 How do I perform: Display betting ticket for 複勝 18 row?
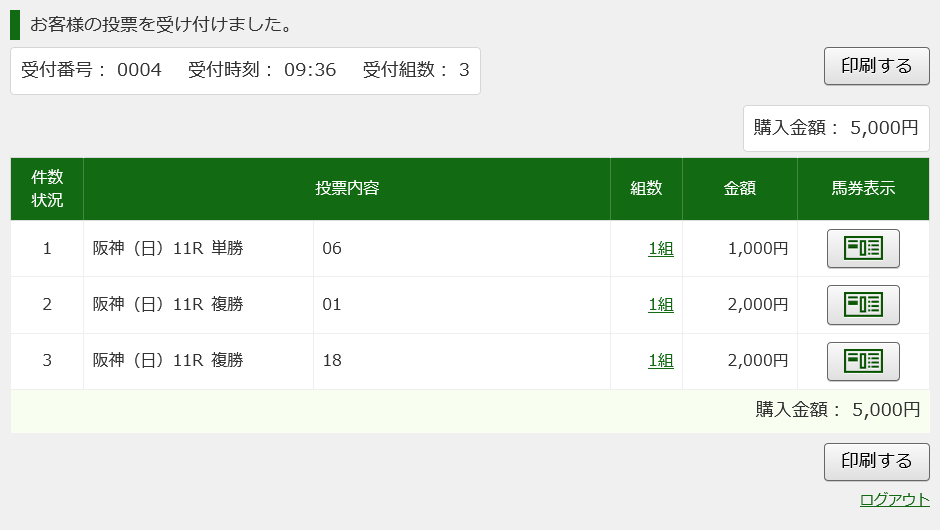[863, 361]
